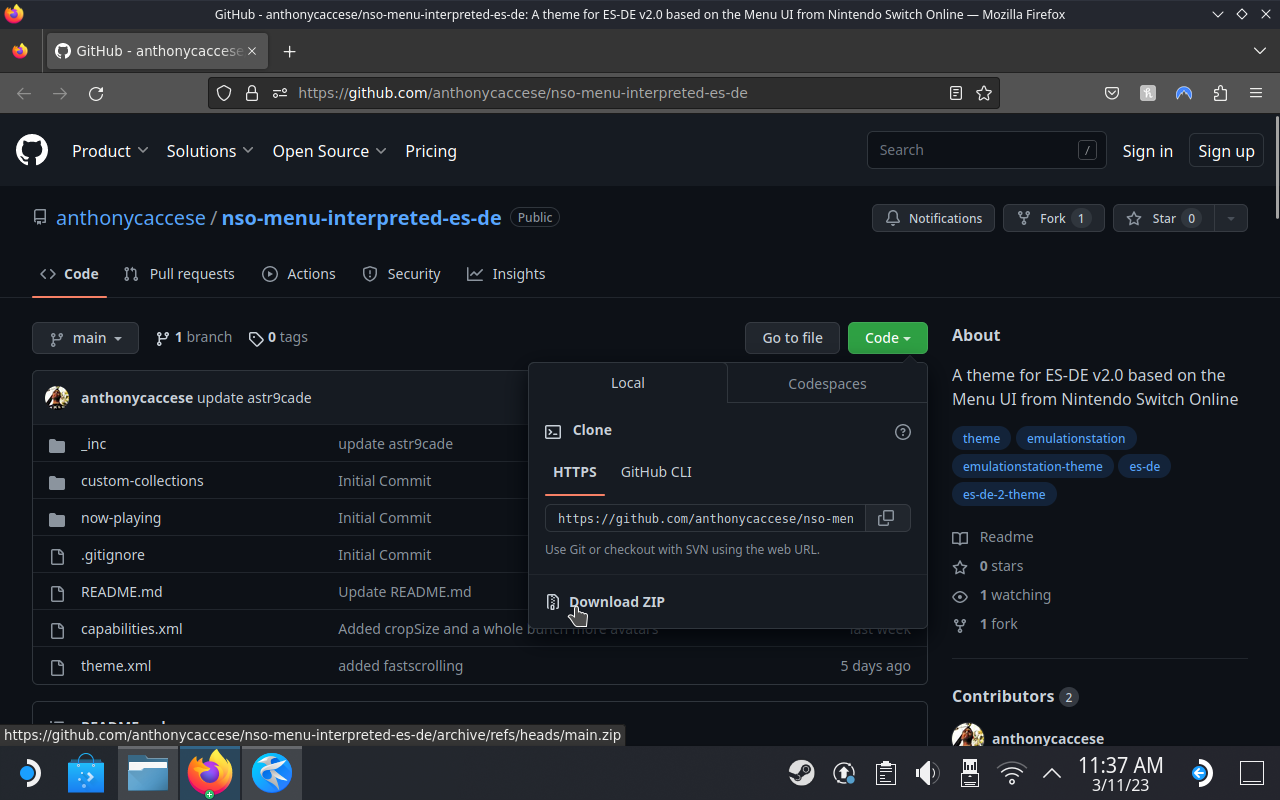Copy the repository HTTPS clone URL

[886, 517]
